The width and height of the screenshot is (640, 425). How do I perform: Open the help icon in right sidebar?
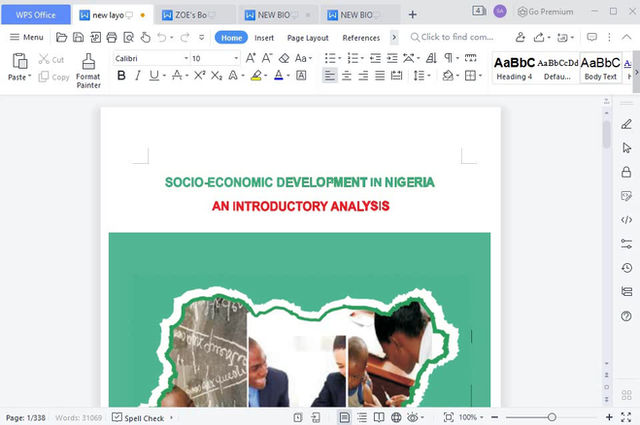[x=626, y=316]
